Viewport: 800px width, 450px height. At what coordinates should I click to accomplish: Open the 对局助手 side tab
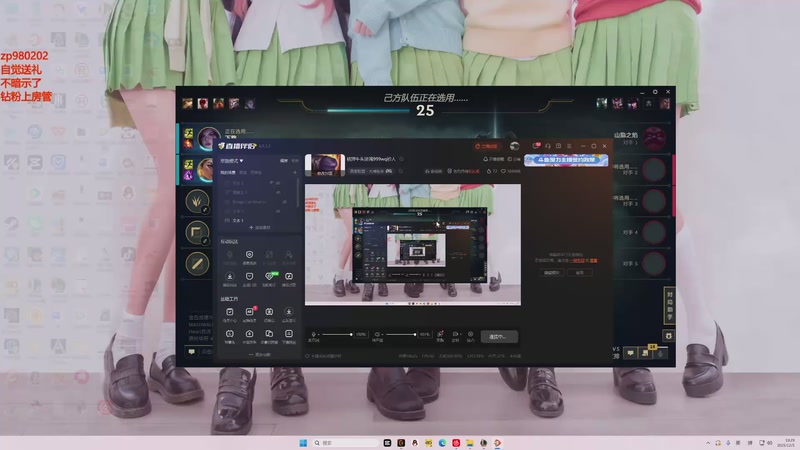pyautogui.click(x=669, y=306)
